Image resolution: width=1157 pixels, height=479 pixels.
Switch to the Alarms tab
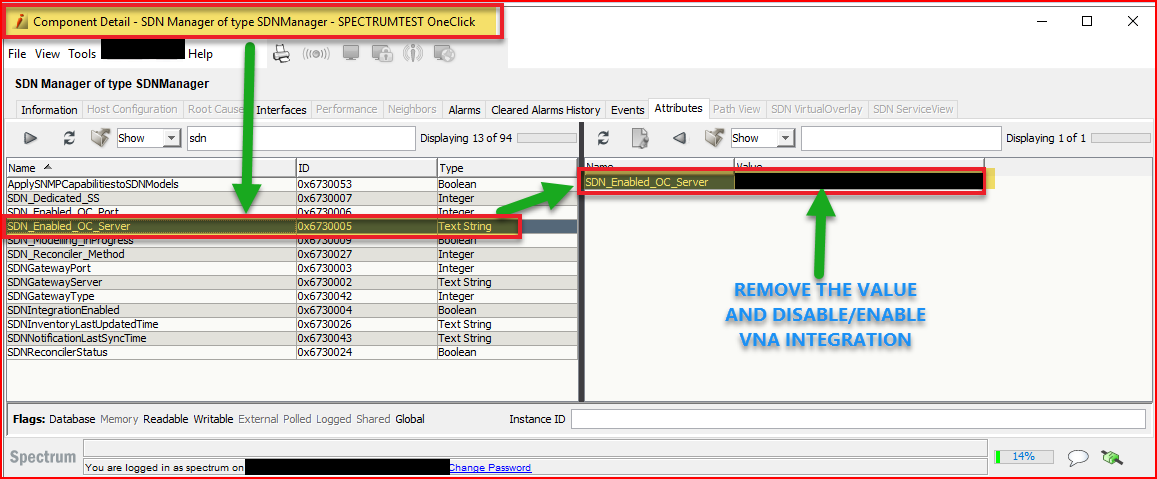point(465,109)
